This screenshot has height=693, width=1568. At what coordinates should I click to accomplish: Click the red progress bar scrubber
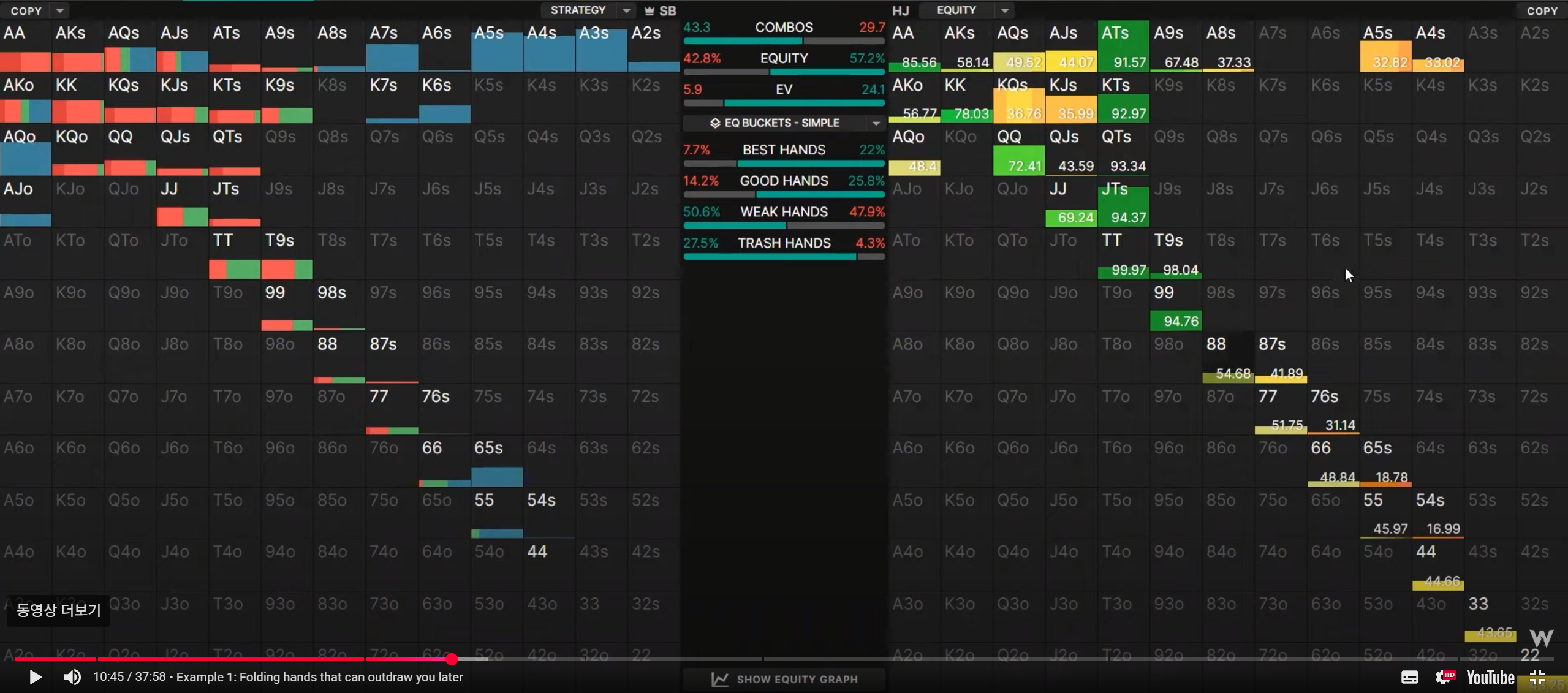coord(452,659)
